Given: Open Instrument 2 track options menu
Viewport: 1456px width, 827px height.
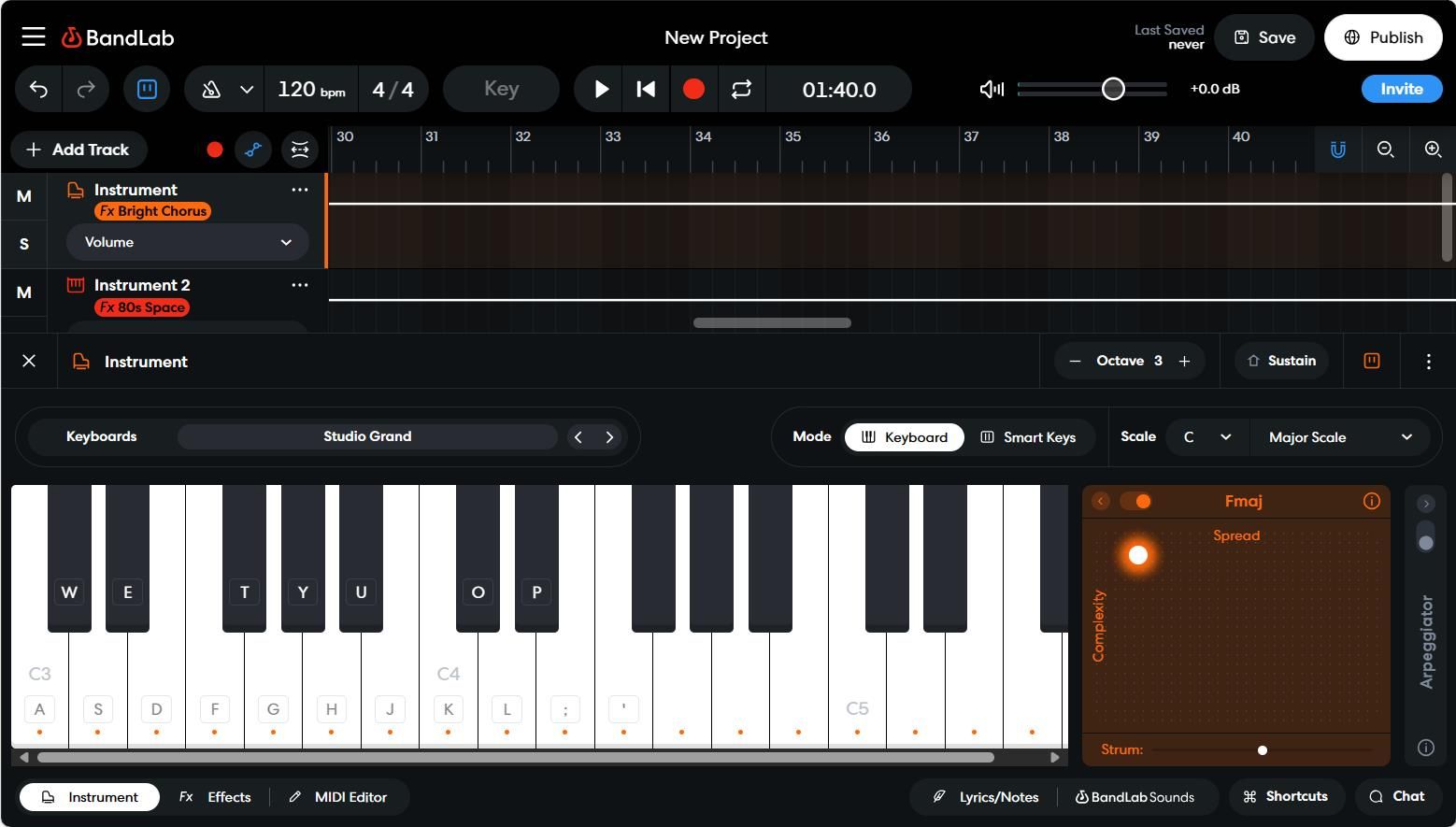Looking at the screenshot, I should [x=299, y=285].
